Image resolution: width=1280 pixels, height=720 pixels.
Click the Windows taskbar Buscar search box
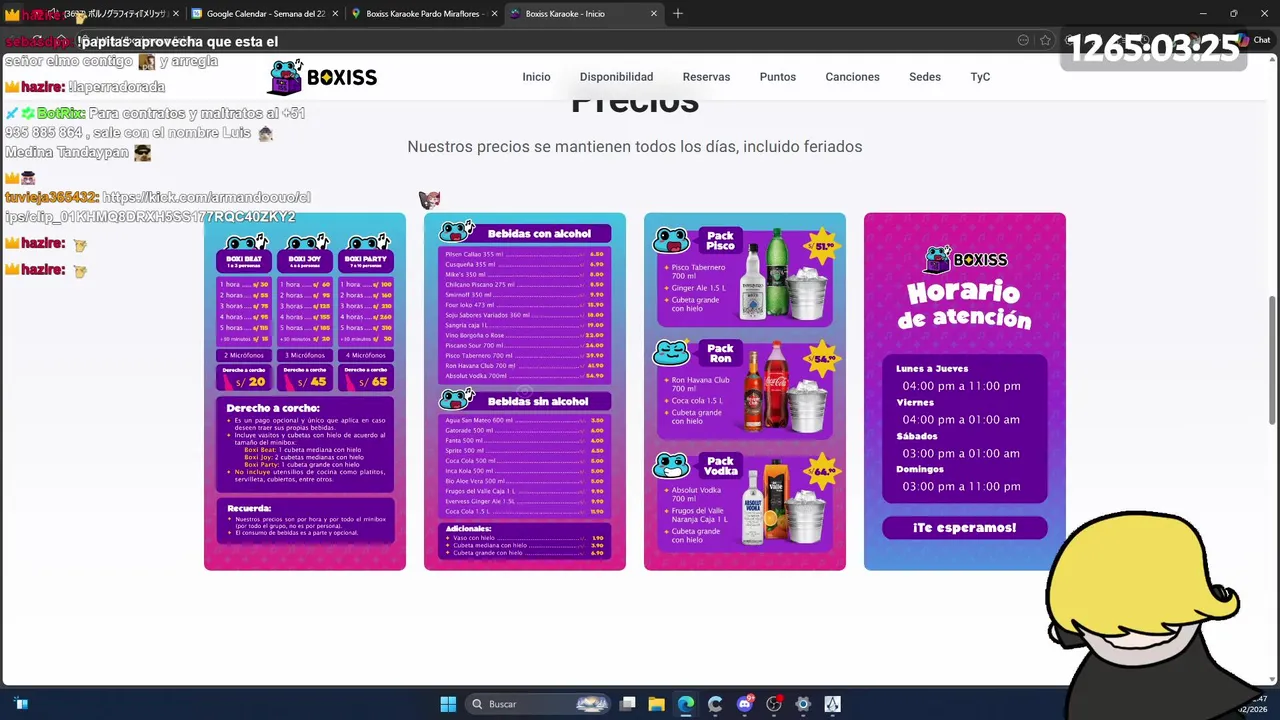538,704
